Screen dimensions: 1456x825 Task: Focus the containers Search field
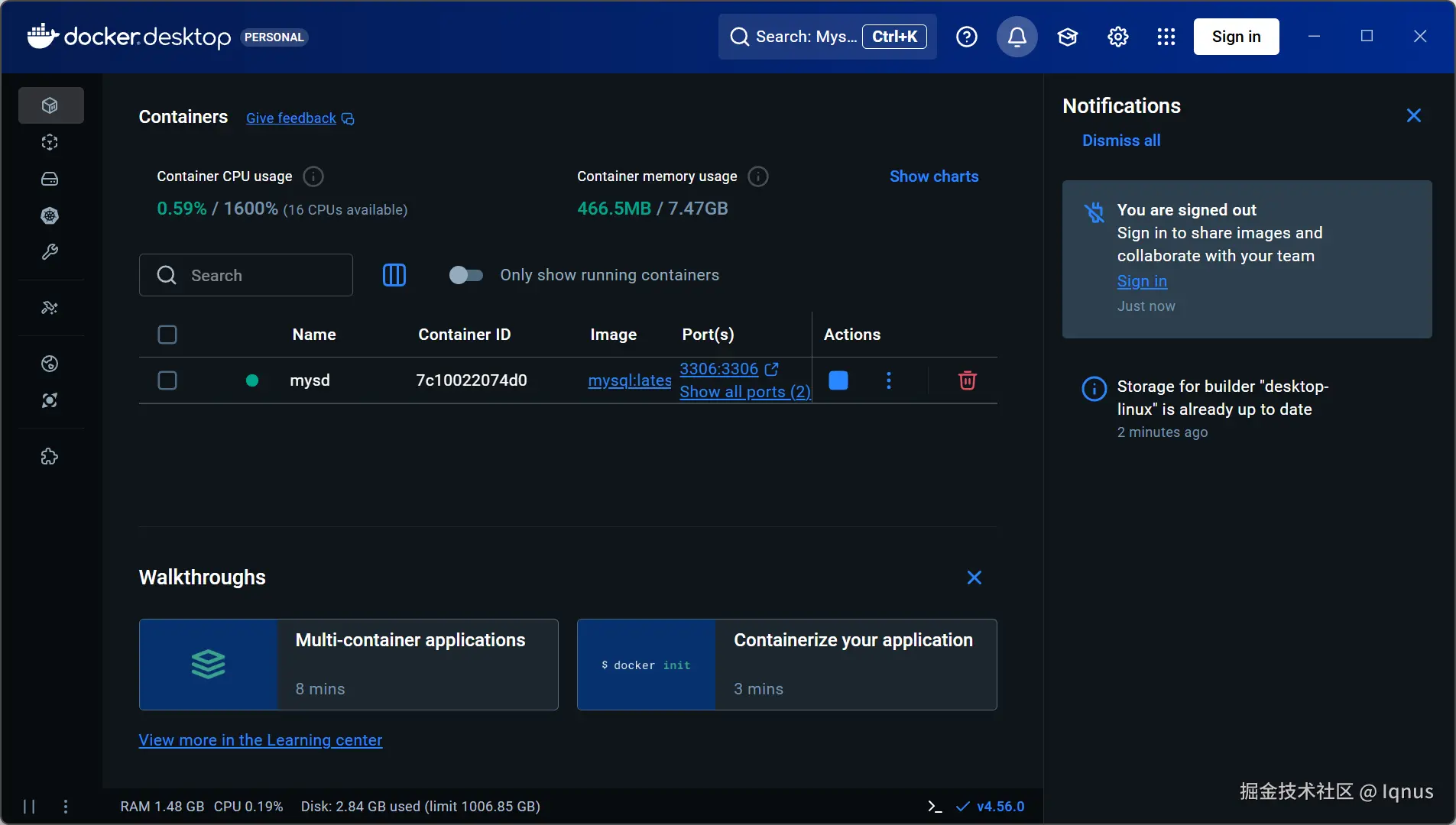point(246,275)
